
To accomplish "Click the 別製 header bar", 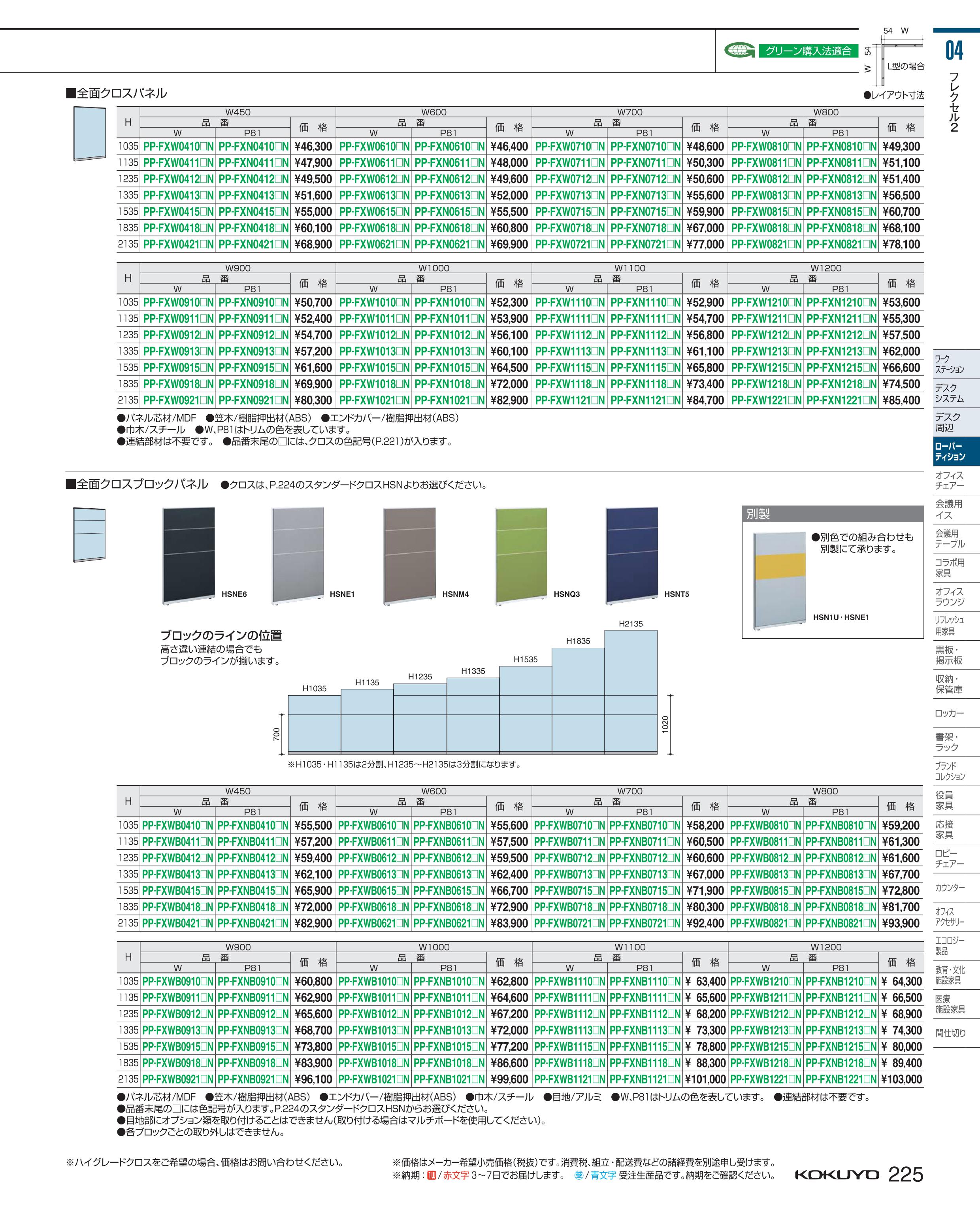I will [833, 514].
